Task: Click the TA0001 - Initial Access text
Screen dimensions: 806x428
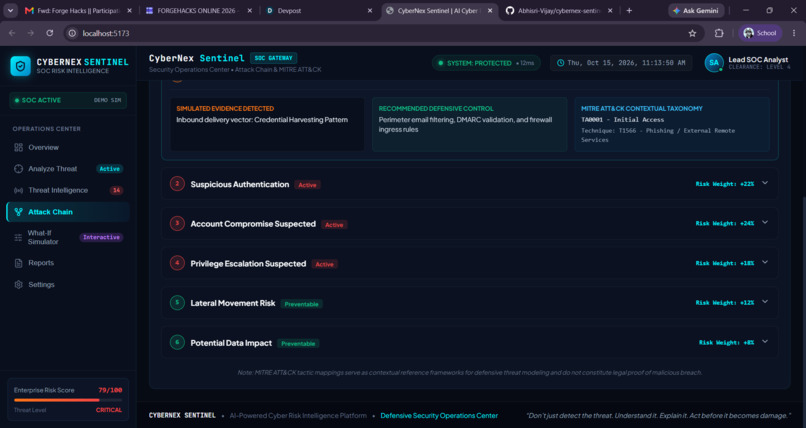Action: (622, 119)
